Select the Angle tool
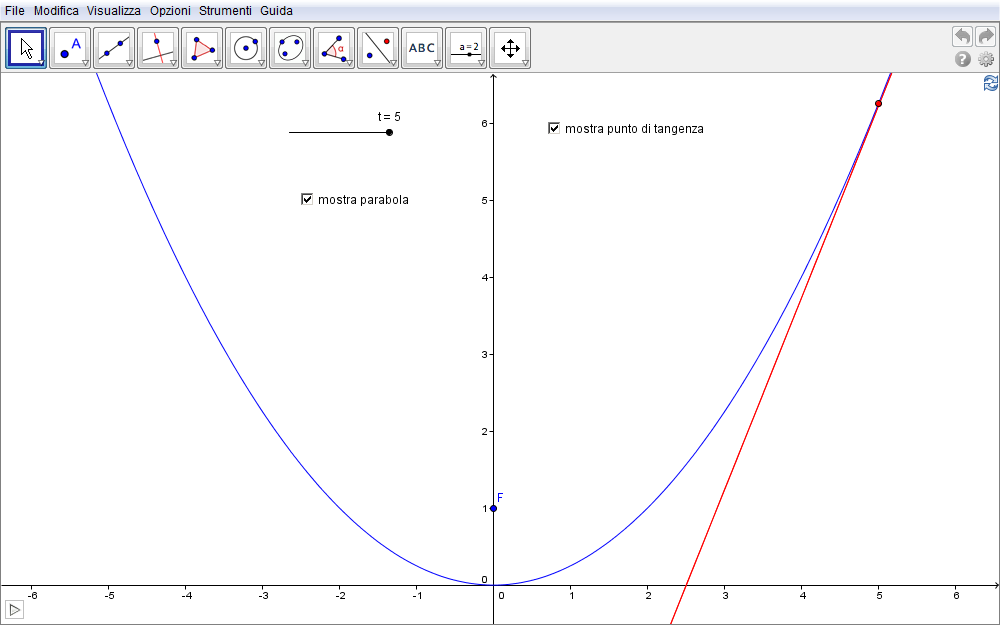The image size is (1000, 625). [x=334, y=48]
